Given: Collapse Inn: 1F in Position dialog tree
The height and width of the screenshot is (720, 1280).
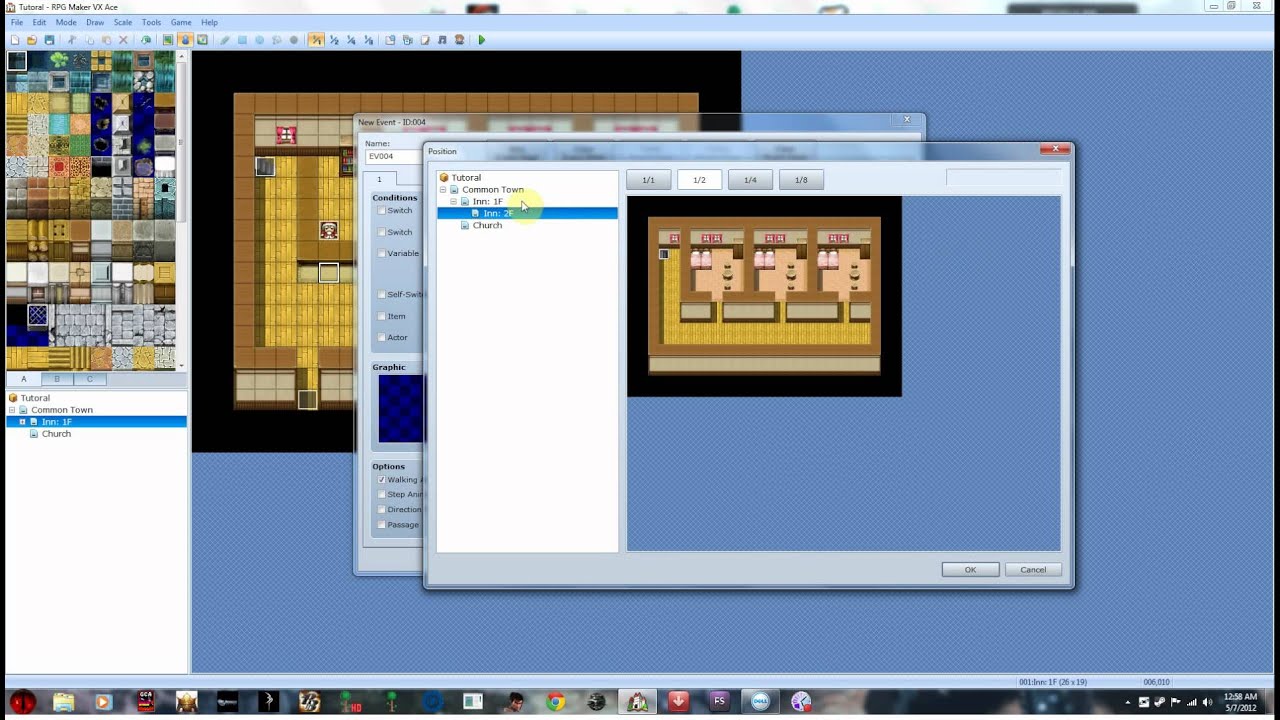Looking at the screenshot, I should 453,202.
